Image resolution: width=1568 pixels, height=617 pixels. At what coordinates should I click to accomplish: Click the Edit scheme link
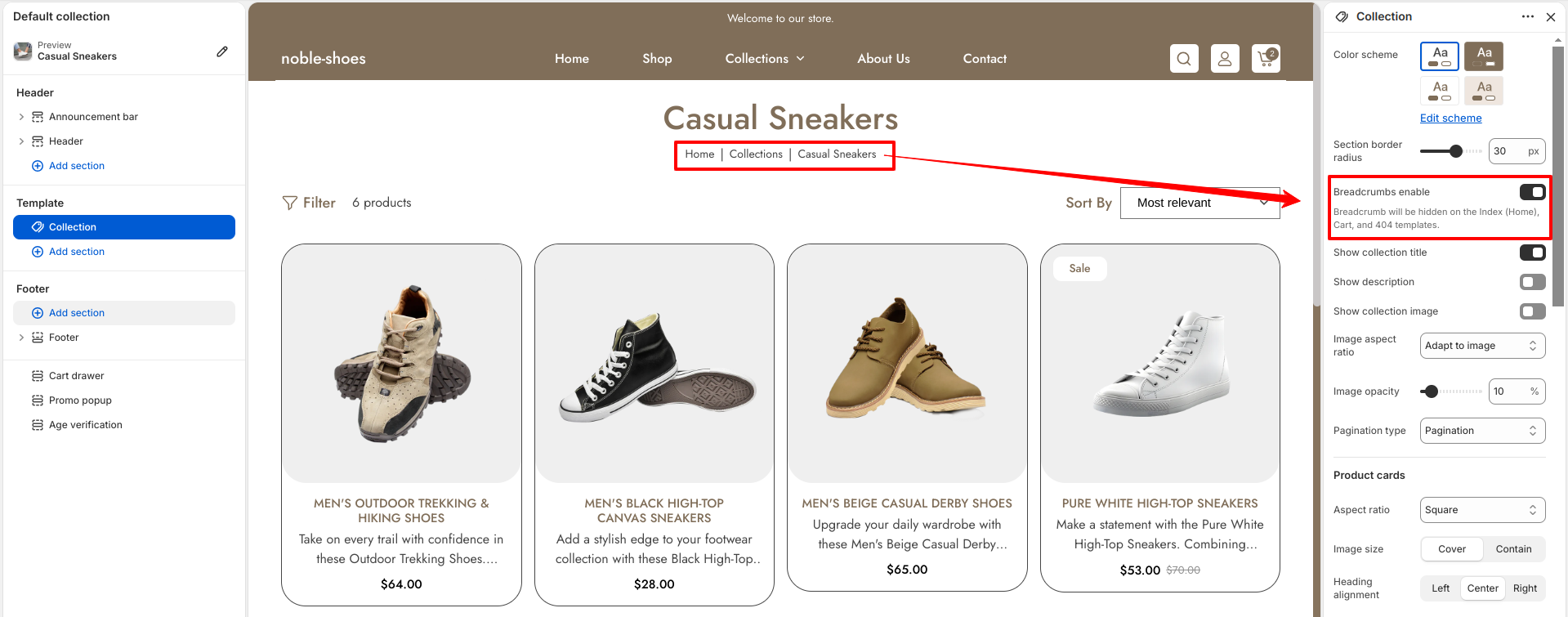point(1450,118)
